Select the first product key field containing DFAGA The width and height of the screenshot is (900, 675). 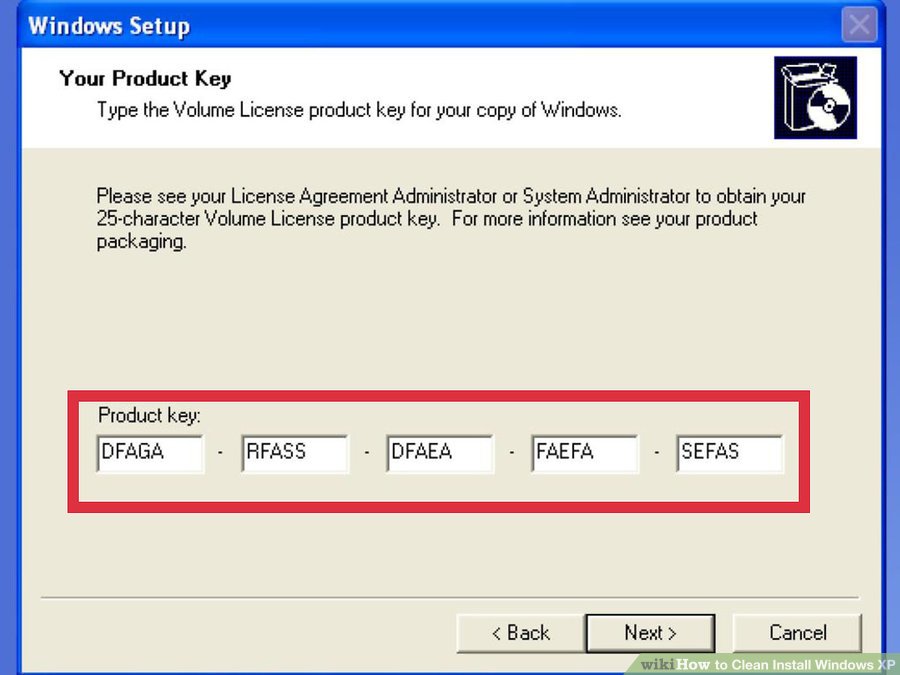(150, 454)
